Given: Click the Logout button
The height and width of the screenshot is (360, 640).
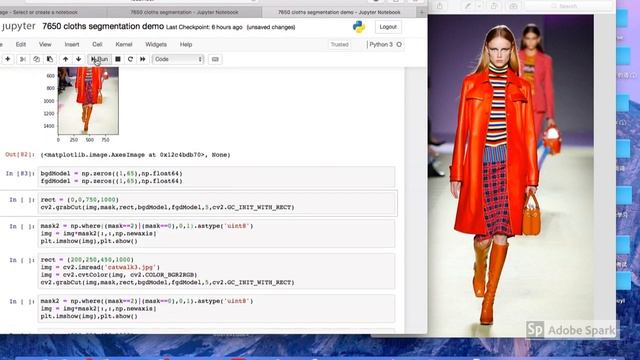Looking at the screenshot, I should click(388, 27).
